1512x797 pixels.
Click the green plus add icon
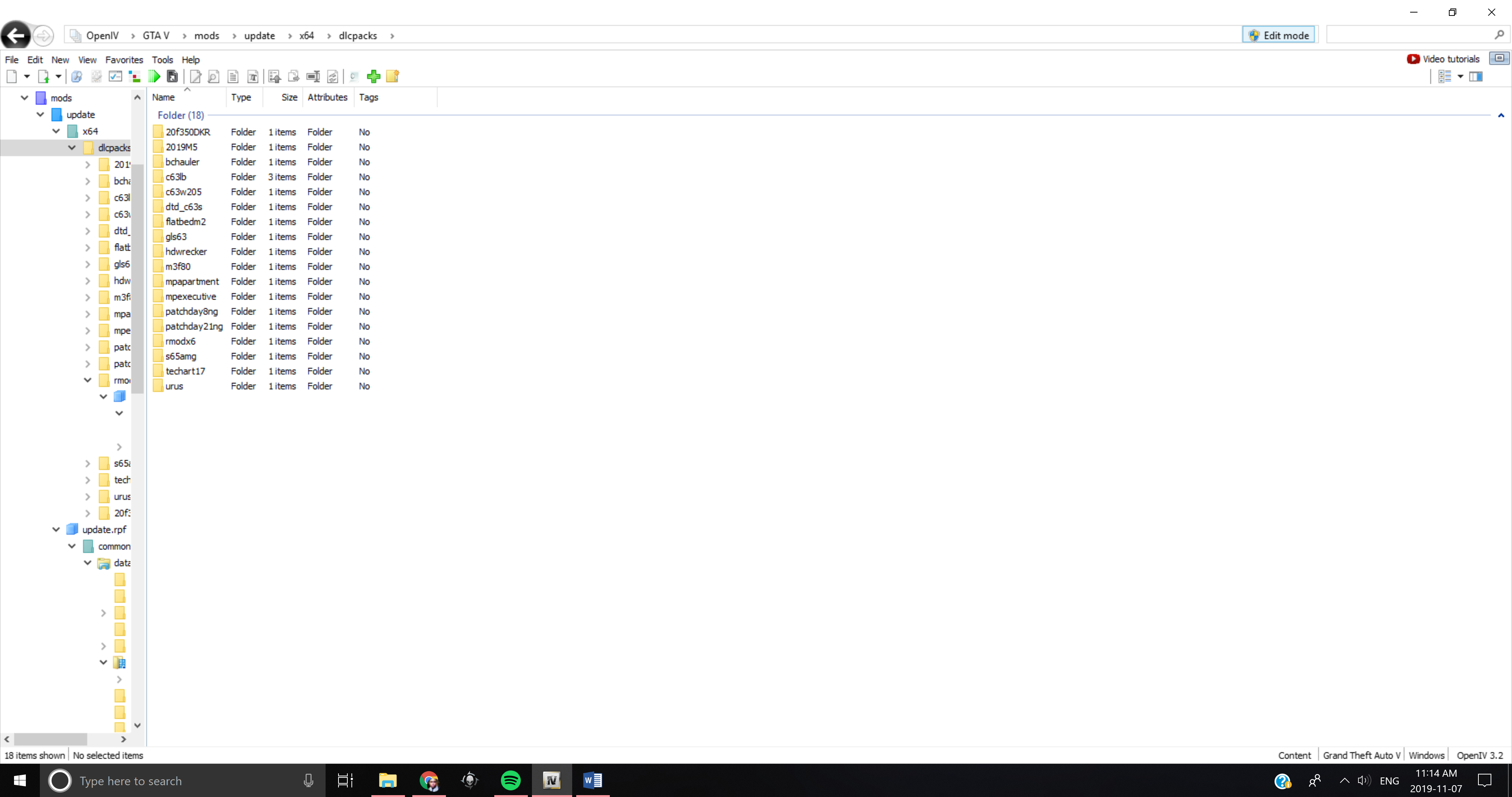point(373,76)
